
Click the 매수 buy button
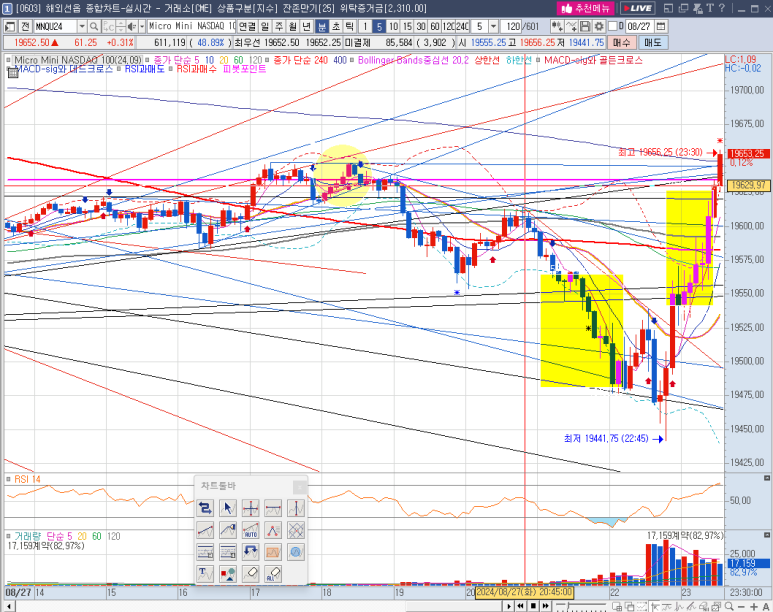(621, 43)
